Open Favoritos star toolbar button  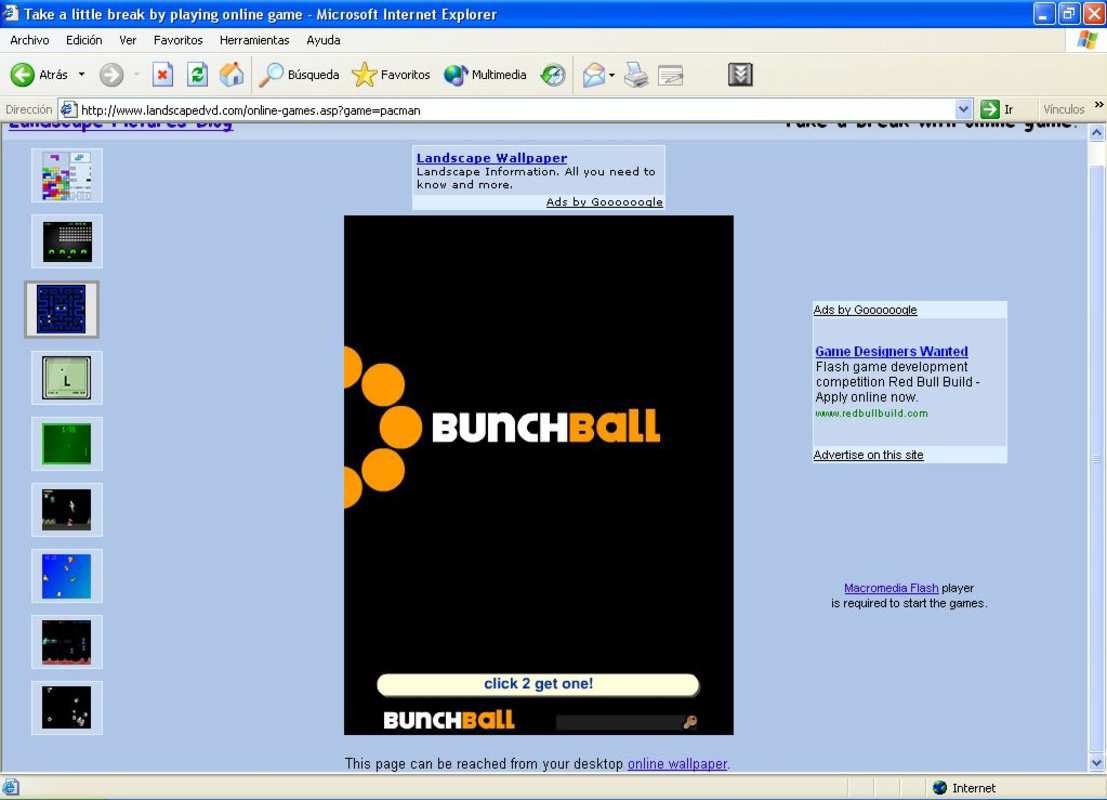[x=391, y=74]
